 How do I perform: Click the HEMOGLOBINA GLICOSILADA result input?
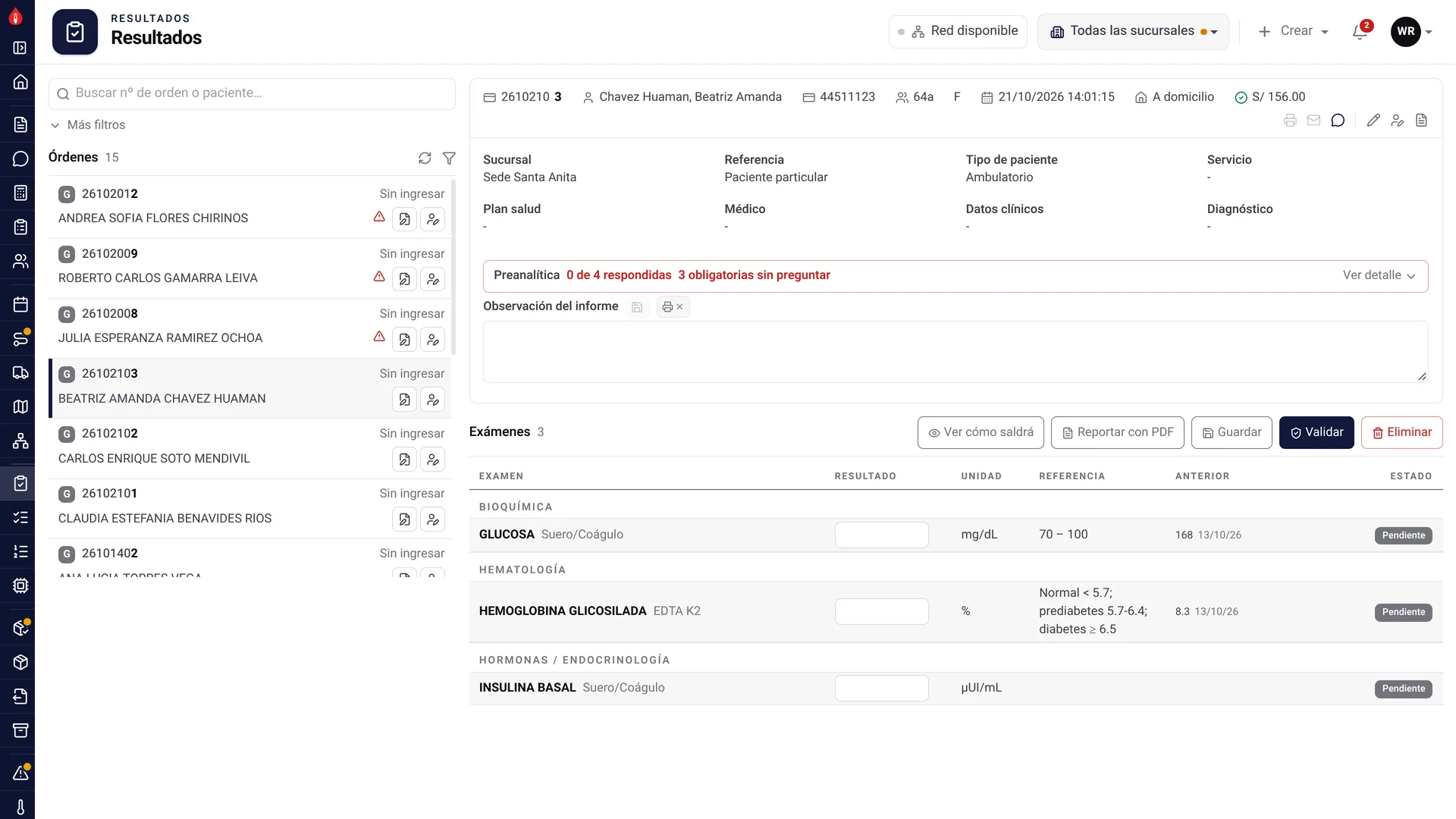(x=881, y=611)
